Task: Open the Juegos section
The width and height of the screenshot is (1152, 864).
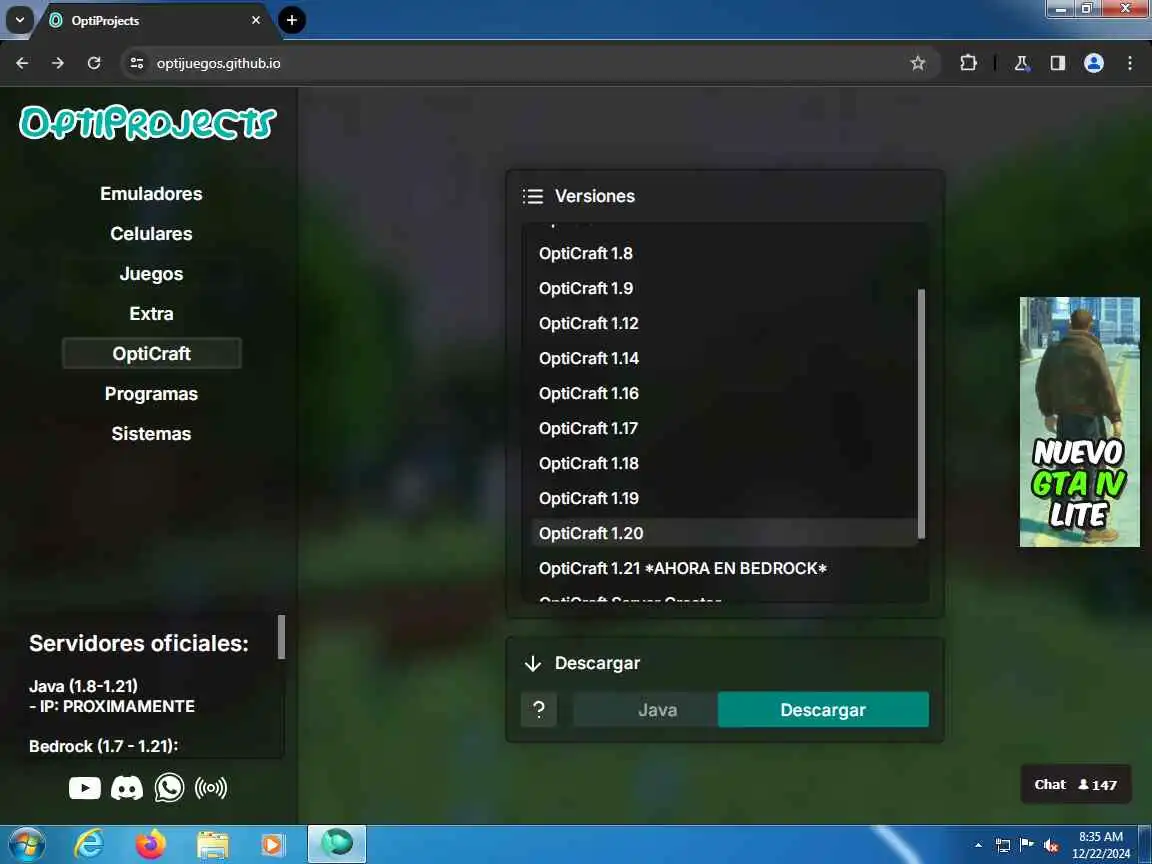Action: [151, 274]
